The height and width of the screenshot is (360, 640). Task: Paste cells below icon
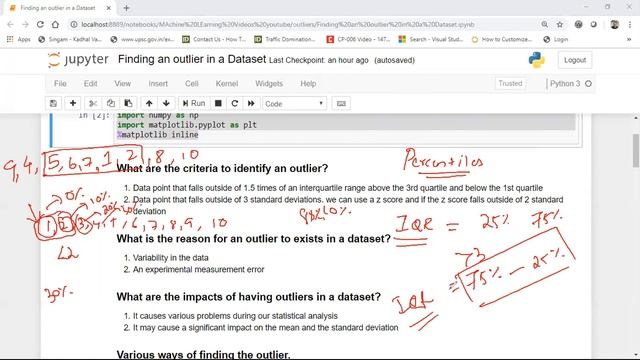(128, 104)
